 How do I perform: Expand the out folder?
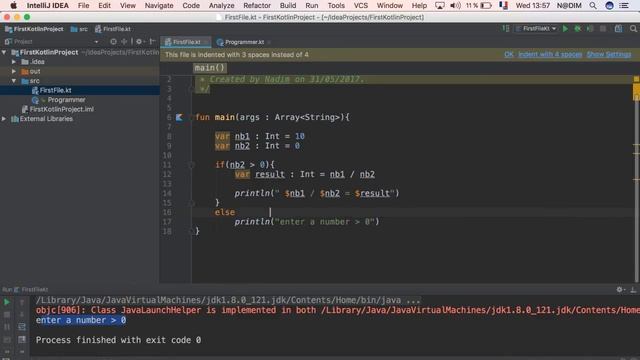point(14,71)
